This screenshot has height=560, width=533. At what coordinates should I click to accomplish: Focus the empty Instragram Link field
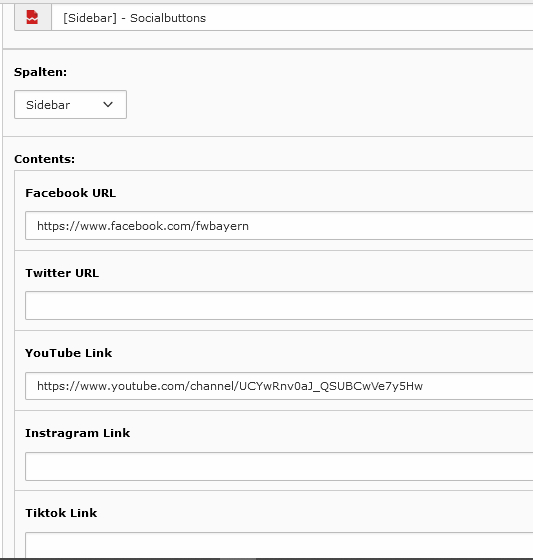(279, 466)
